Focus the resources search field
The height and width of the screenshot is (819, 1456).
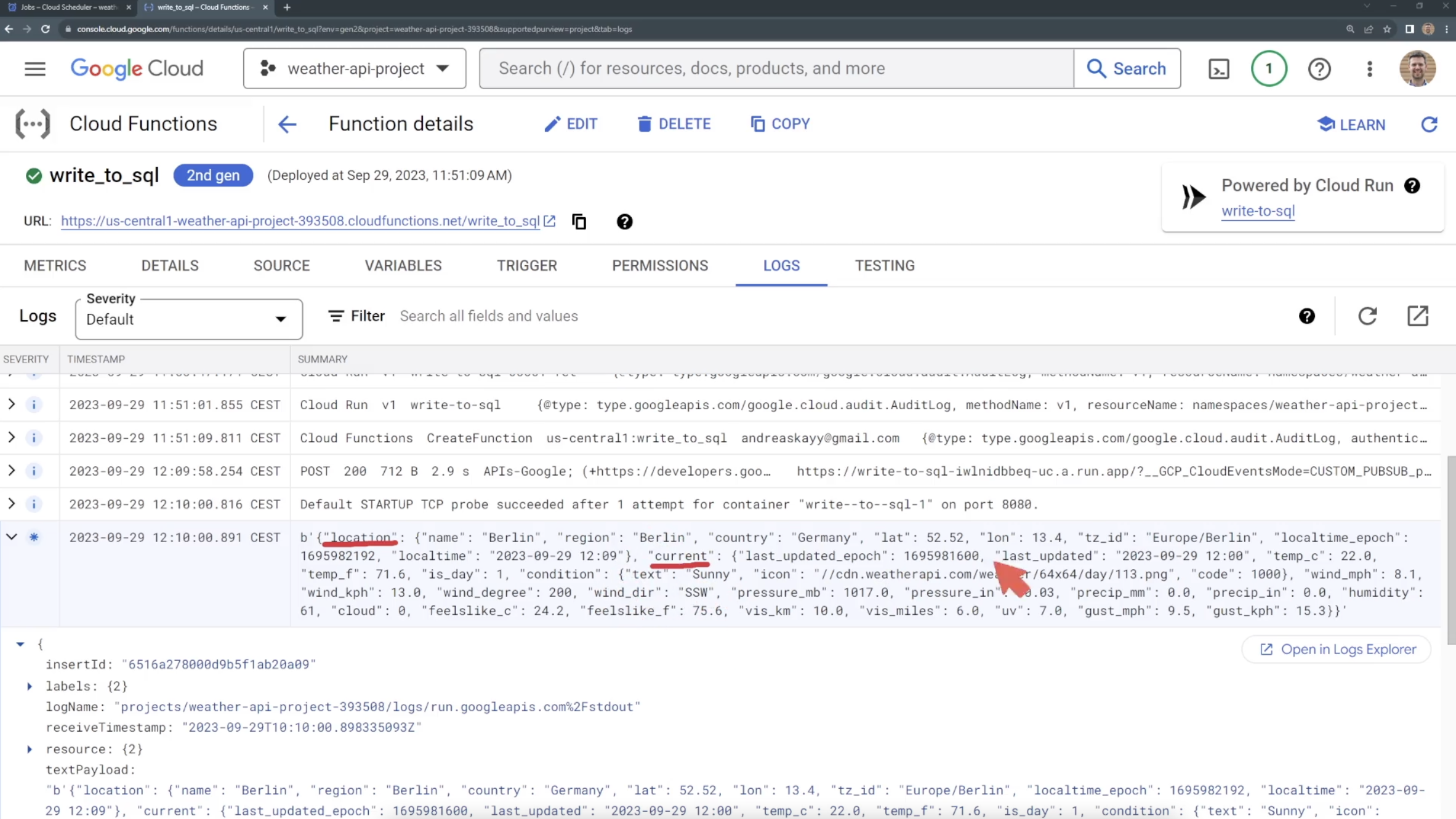(776, 68)
